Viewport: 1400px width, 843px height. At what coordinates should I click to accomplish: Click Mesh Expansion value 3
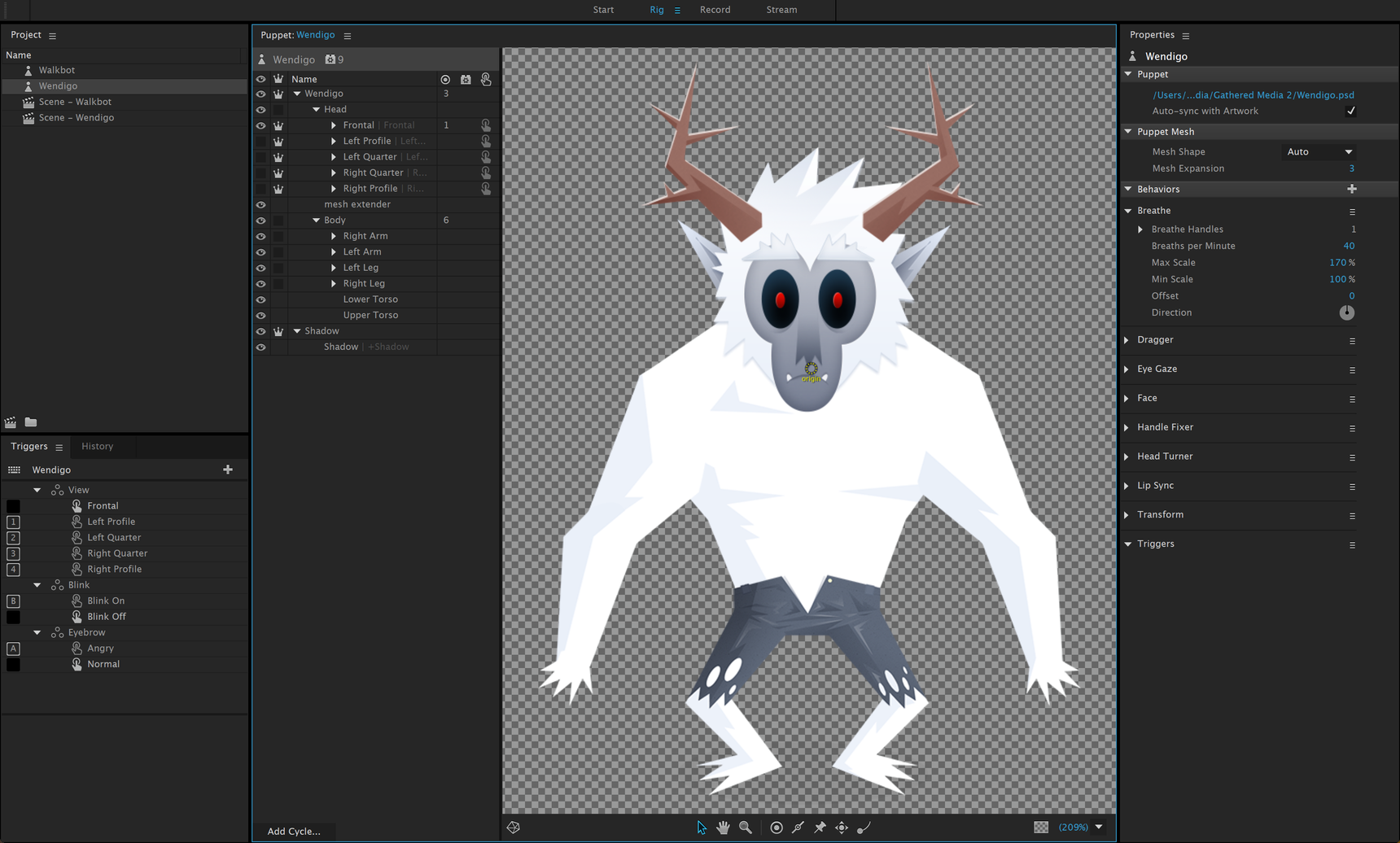(x=1351, y=168)
